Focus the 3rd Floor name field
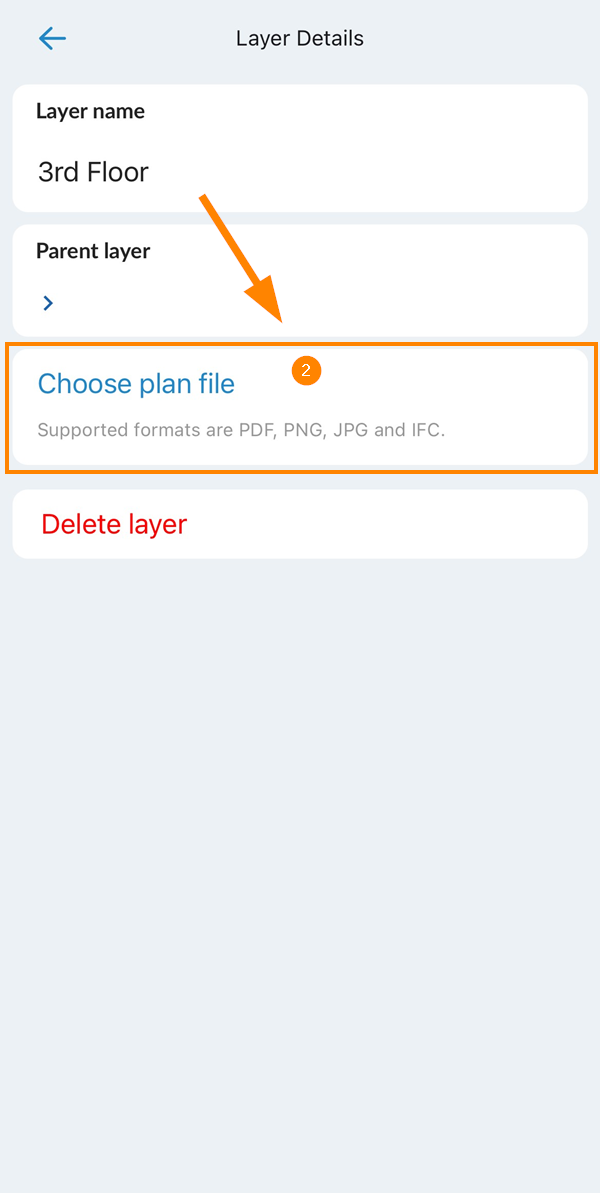Screen dimensions: 600x1193 pyautogui.click(x=300, y=172)
